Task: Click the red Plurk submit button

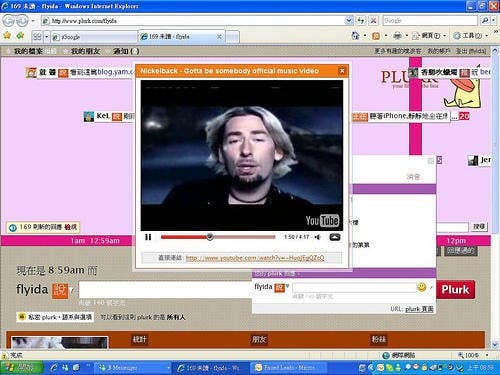Action: tap(455, 289)
